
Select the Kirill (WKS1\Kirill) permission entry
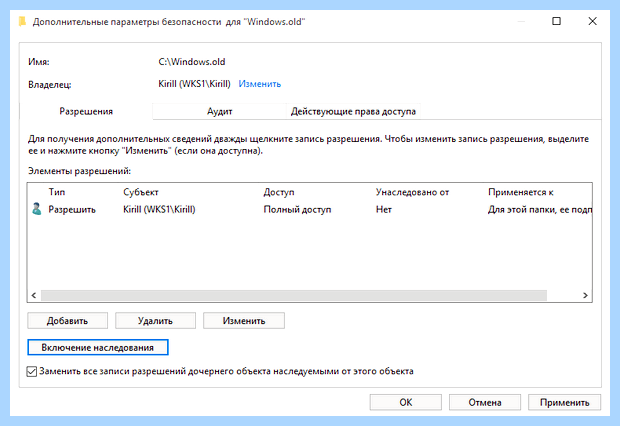(x=310, y=209)
